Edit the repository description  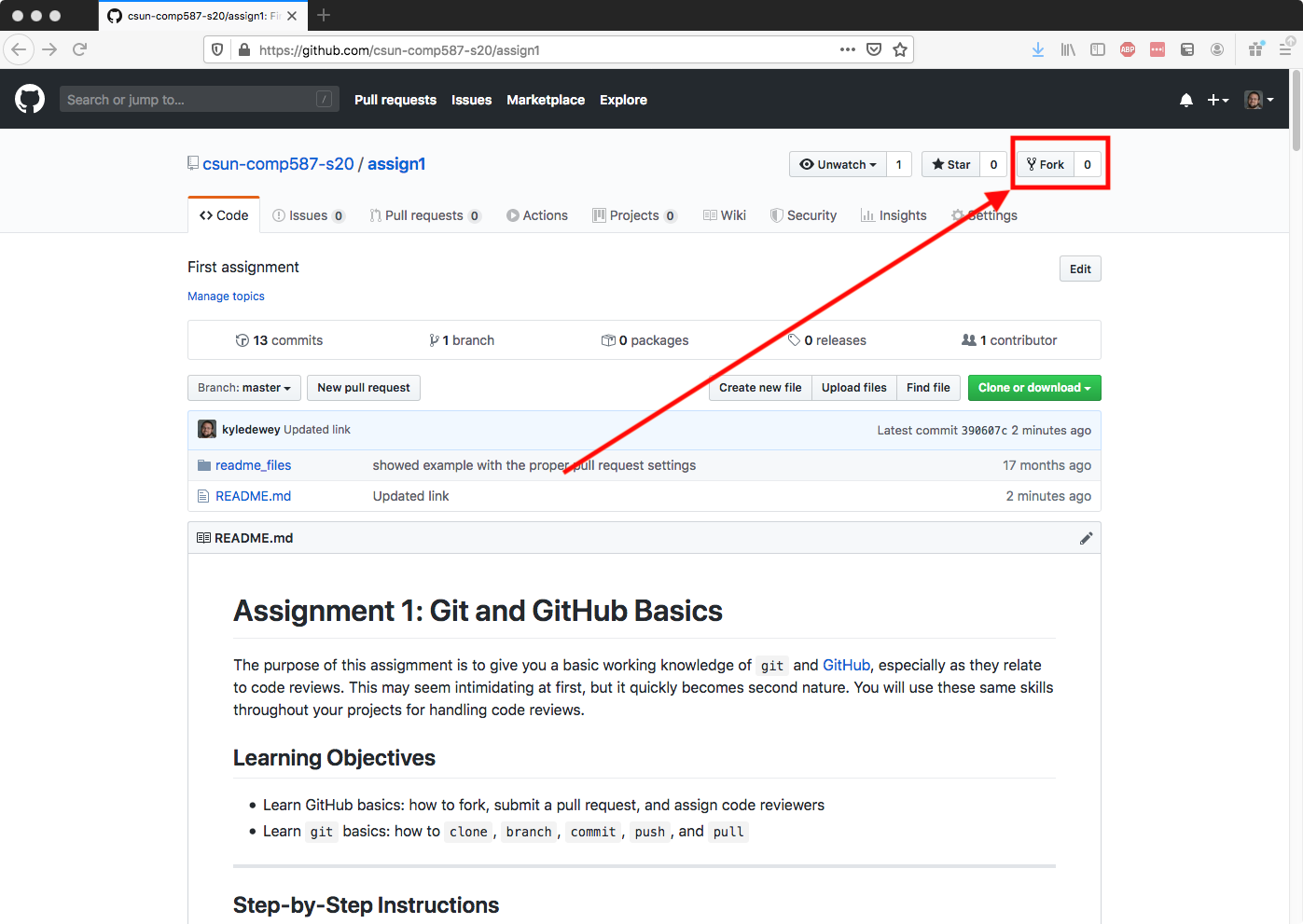click(x=1080, y=269)
